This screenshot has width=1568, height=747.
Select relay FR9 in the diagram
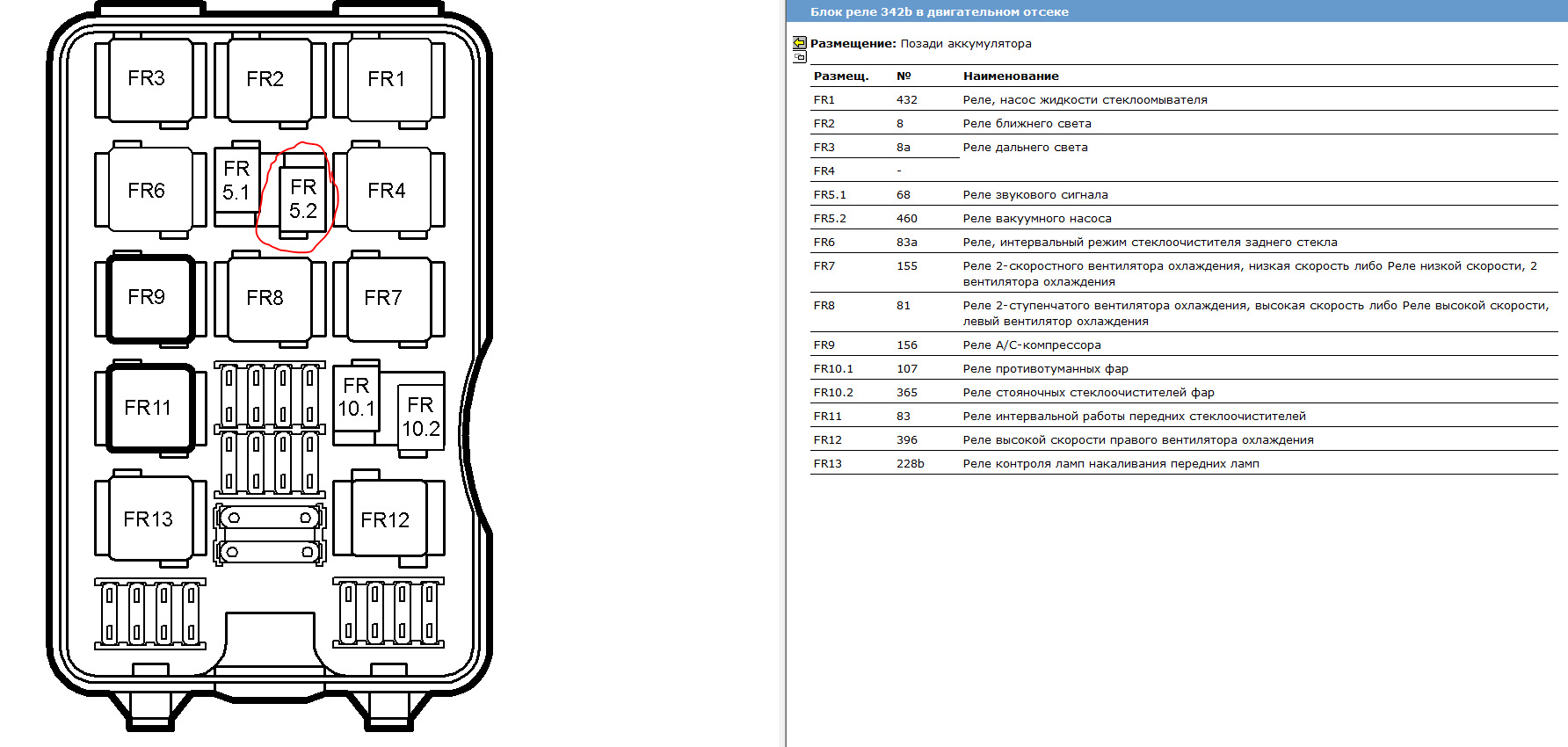(149, 298)
